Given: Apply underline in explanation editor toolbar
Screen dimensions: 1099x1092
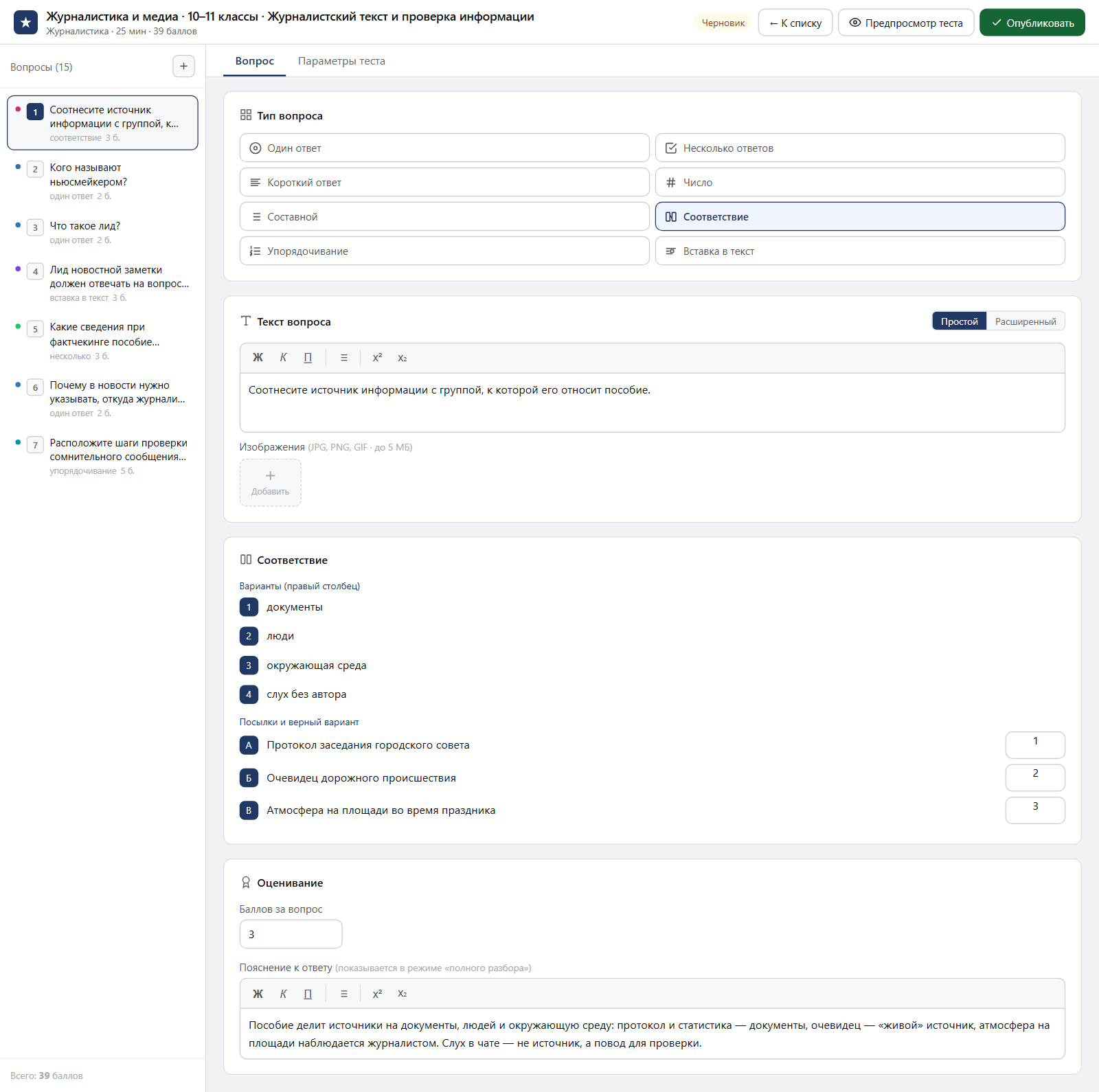Looking at the screenshot, I should click(x=308, y=994).
